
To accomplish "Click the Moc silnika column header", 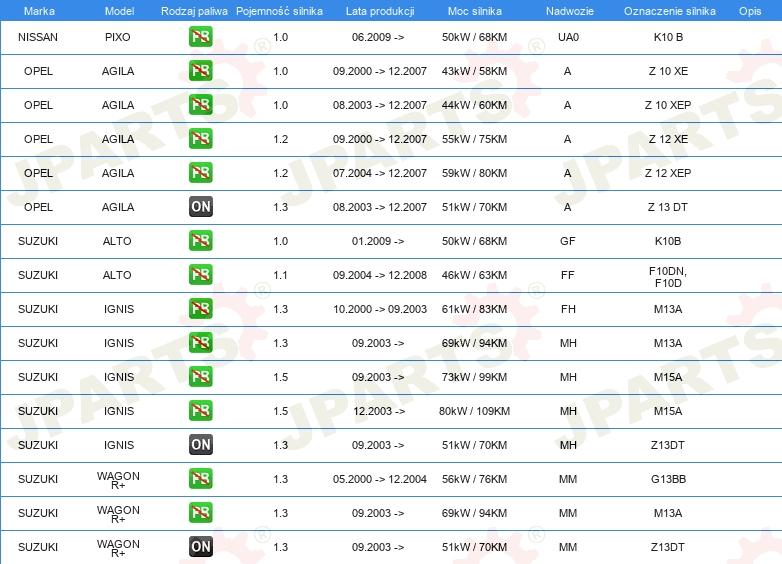I will (474, 11).
